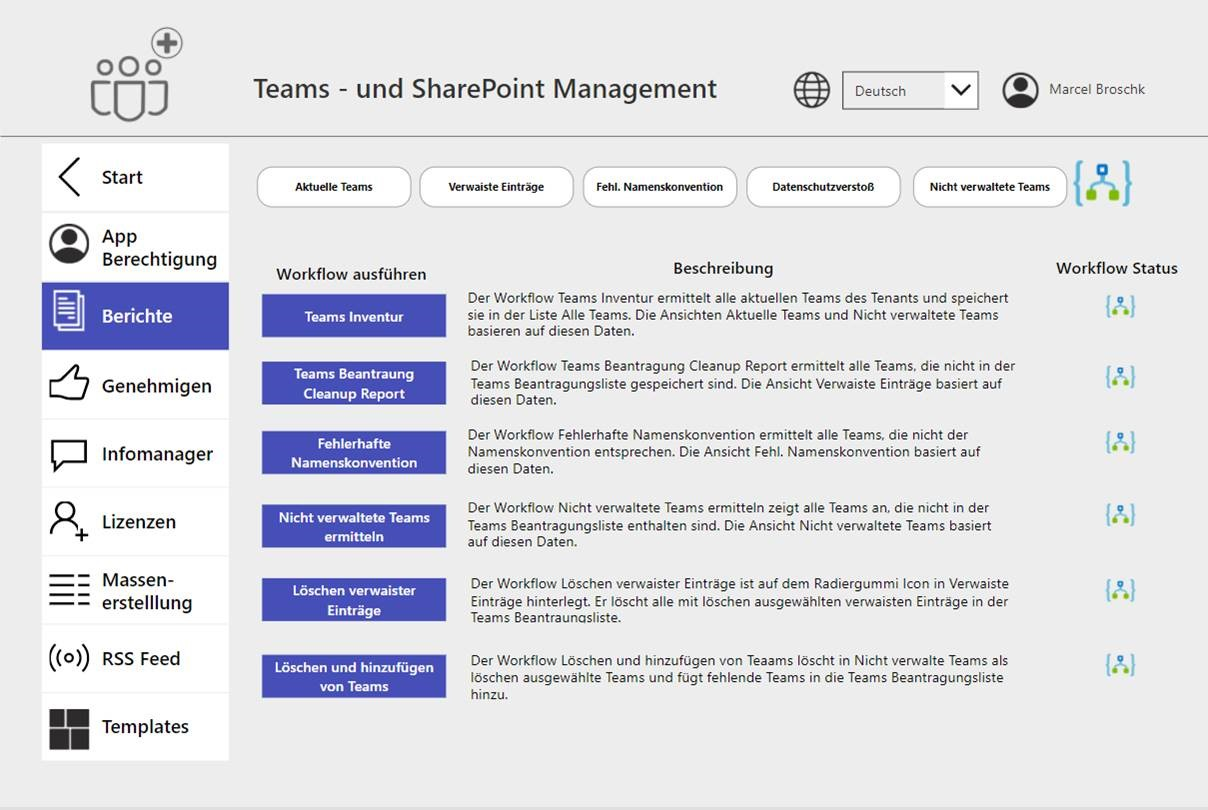
Task: Expand the Deutsch language dropdown
Action: [960, 90]
